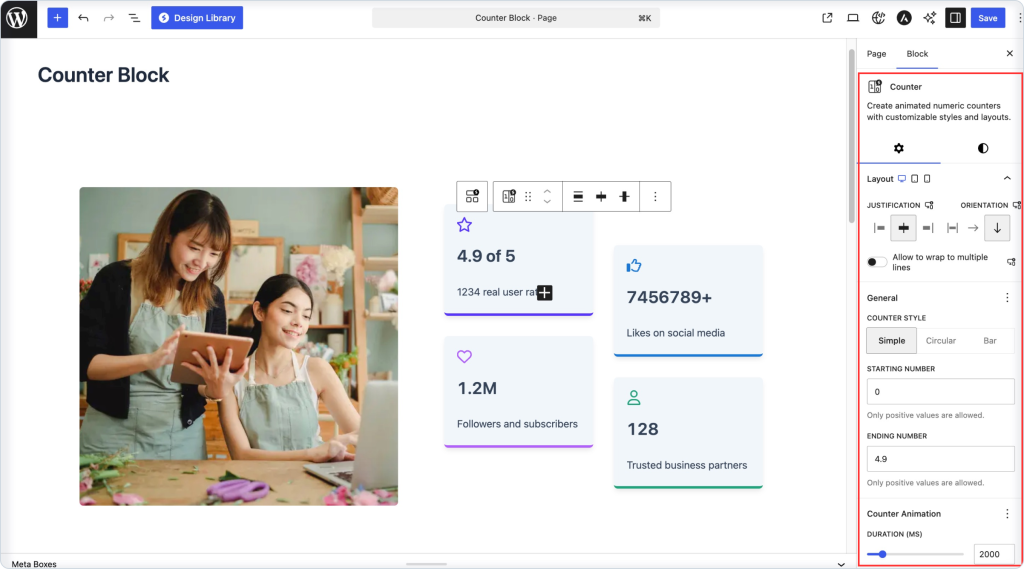Open Counter Animation options menu
Image resolution: width=1024 pixels, height=569 pixels.
pyautogui.click(x=1007, y=514)
